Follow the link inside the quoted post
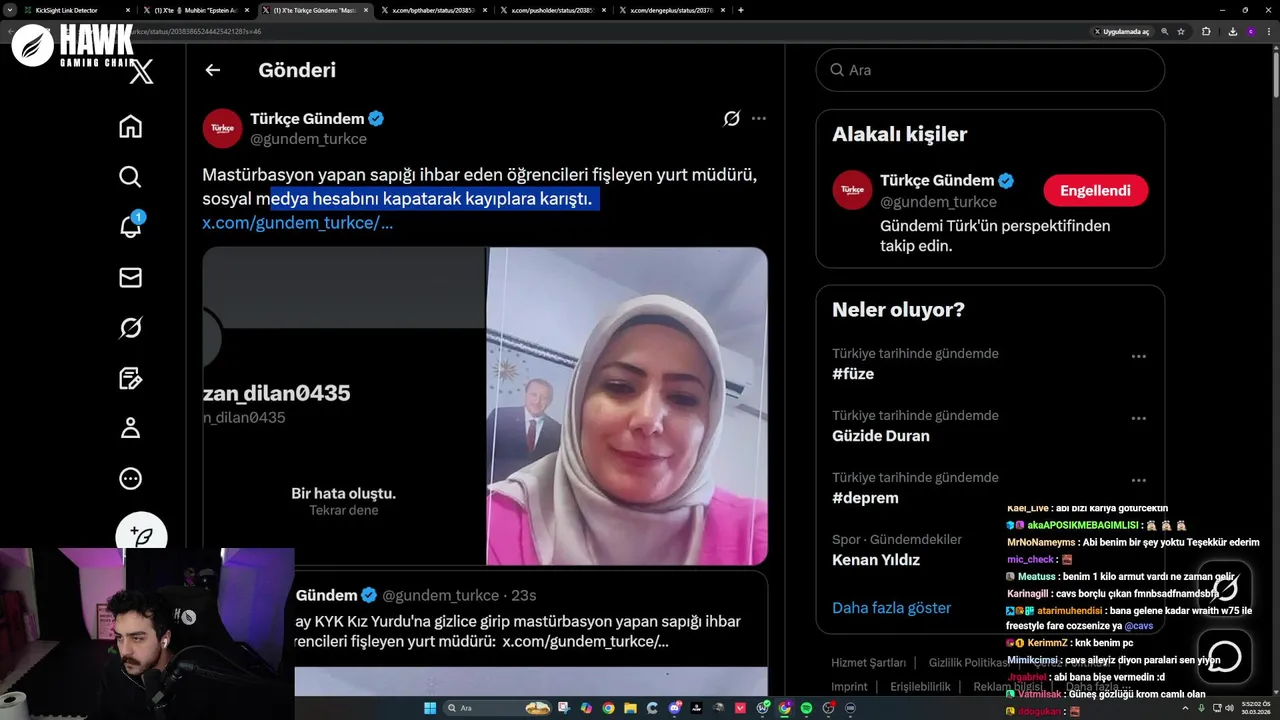This screenshot has width=1280, height=720. click(585, 641)
